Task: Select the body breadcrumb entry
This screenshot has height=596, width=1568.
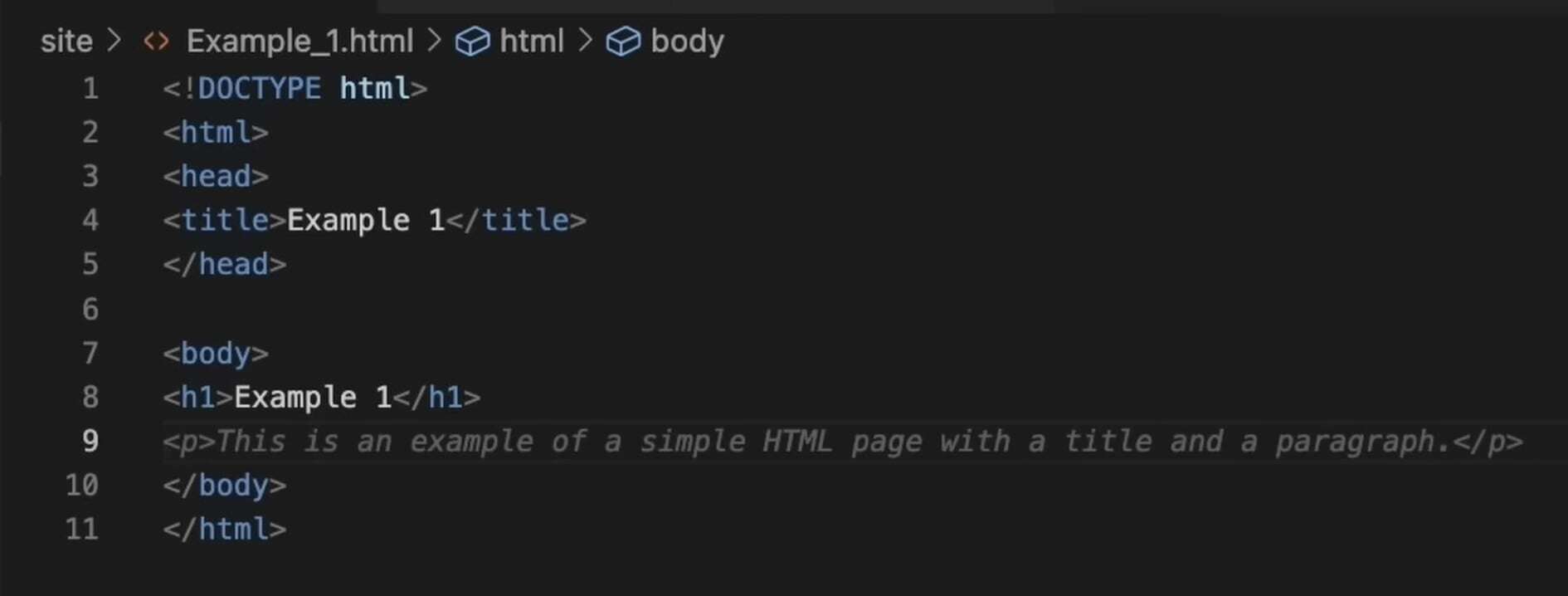Action: click(687, 41)
